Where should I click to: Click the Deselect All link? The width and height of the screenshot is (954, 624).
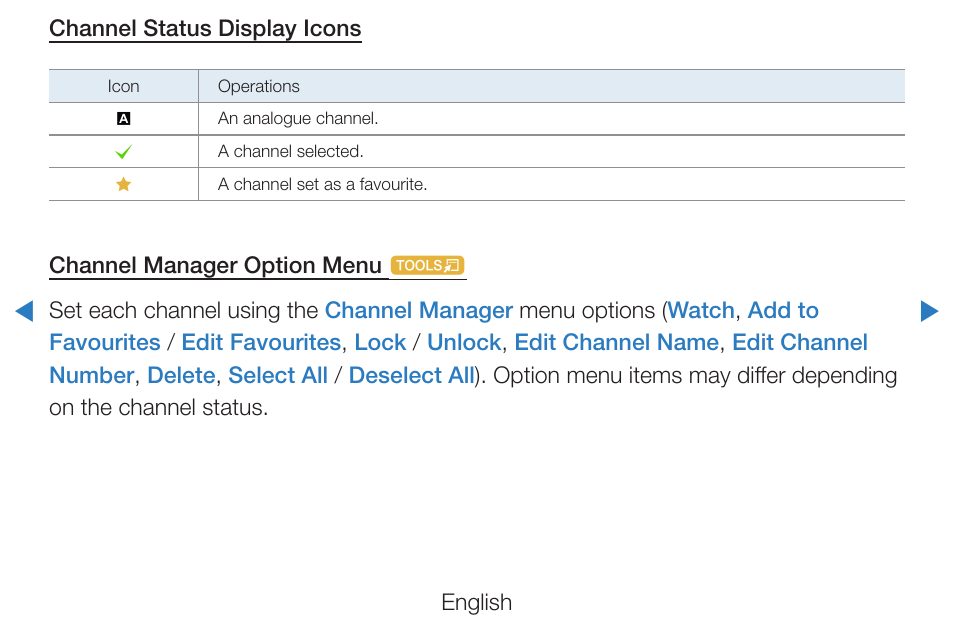click(x=411, y=375)
